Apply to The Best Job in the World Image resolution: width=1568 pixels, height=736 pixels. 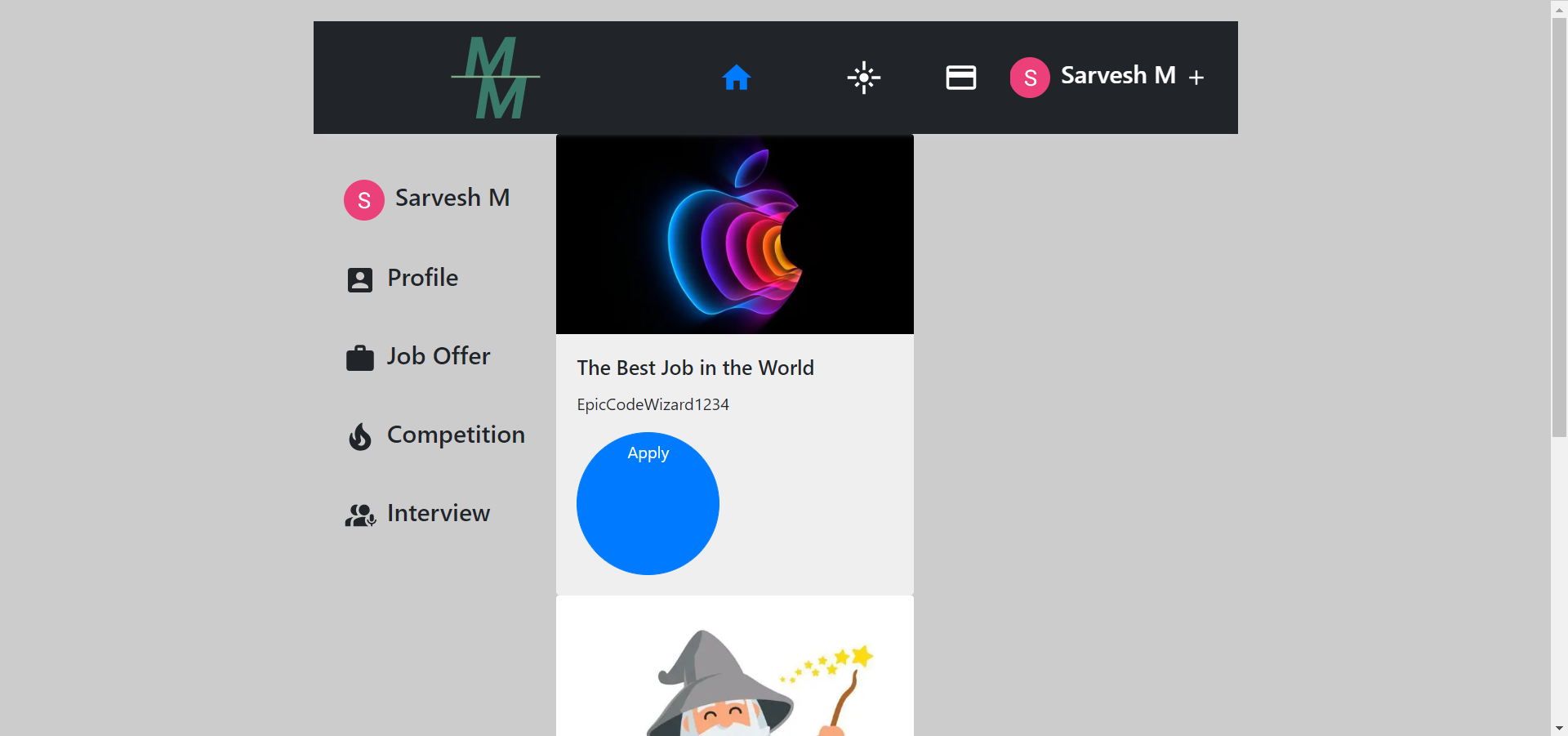point(648,503)
